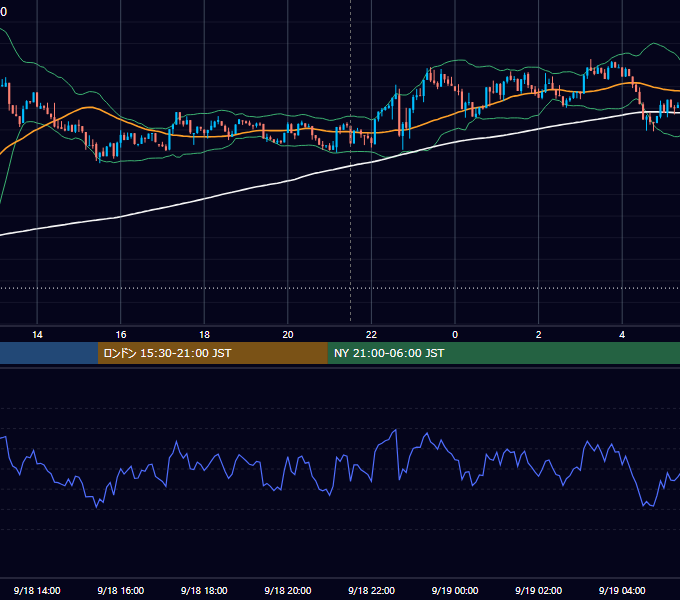
Task: Click the 9/18 20:00 date label
Action: (288, 590)
